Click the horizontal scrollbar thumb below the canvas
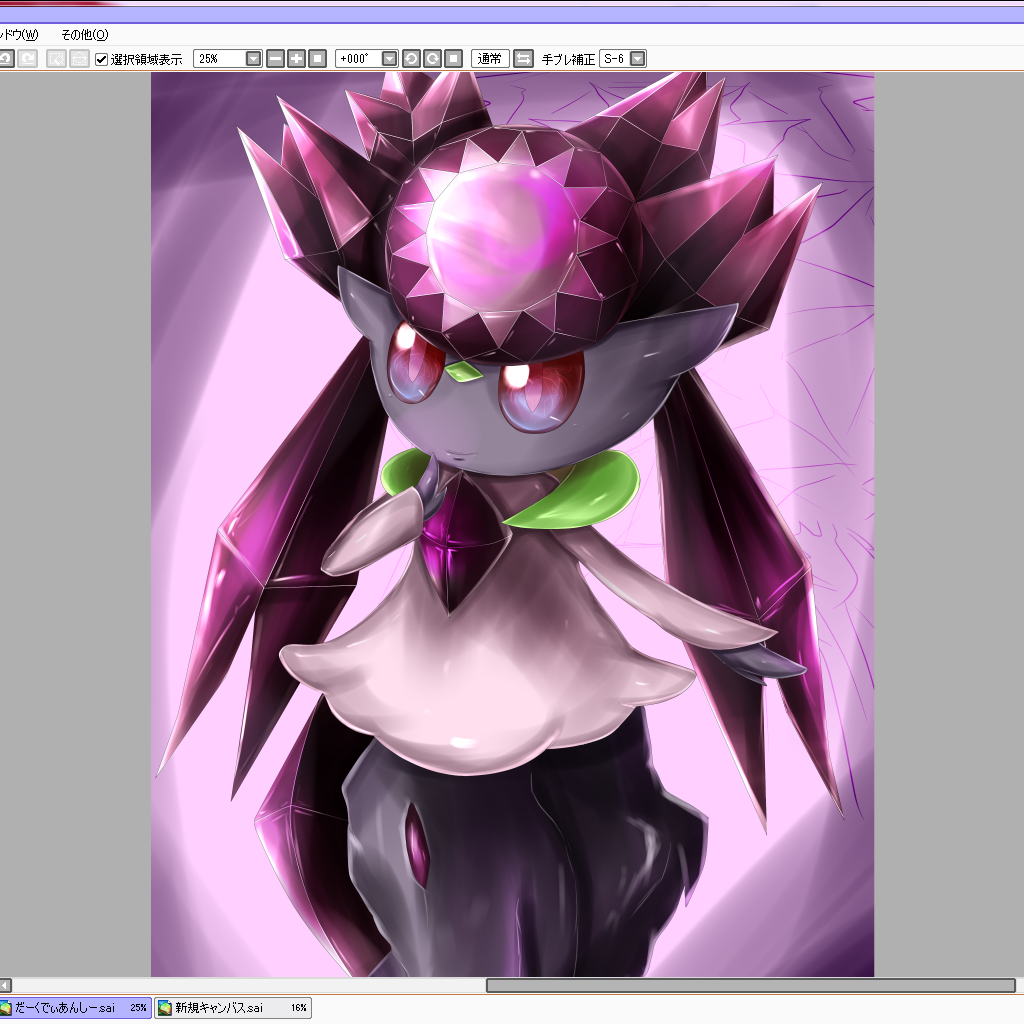 pos(750,985)
